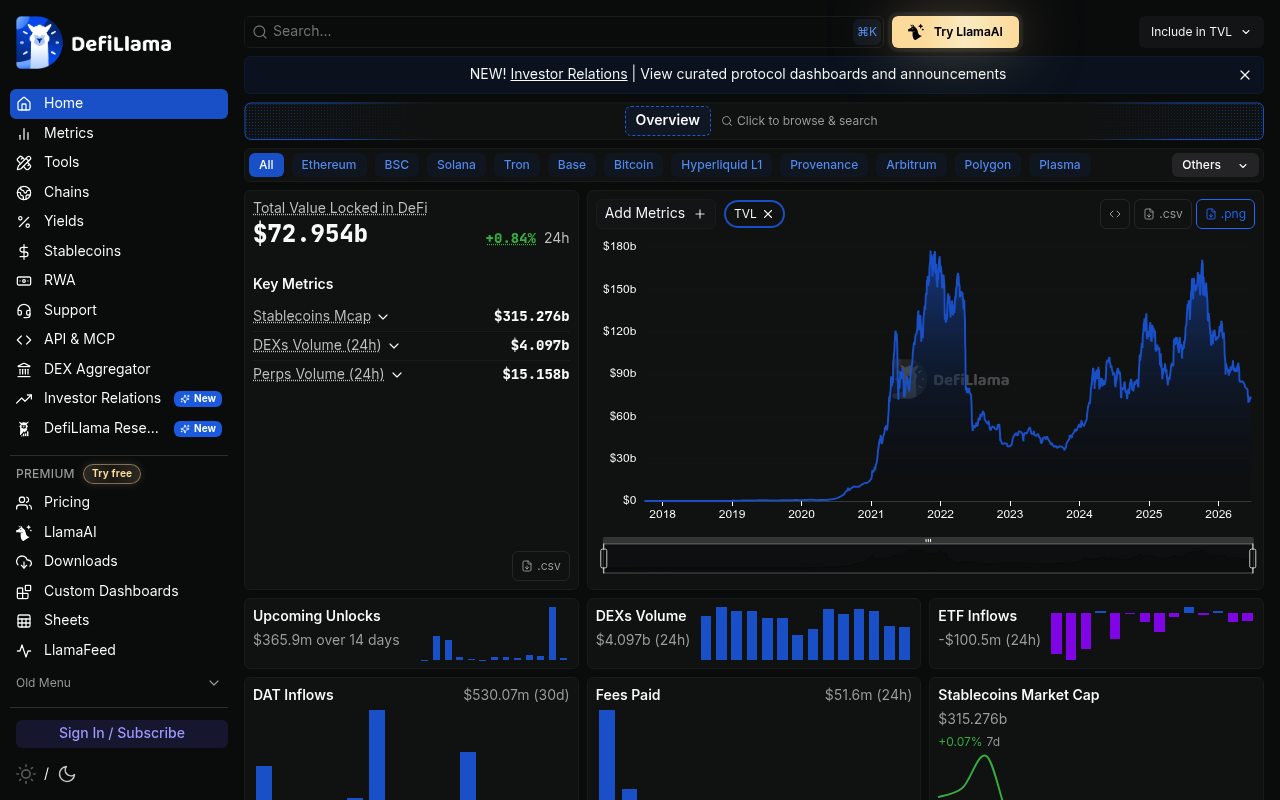
Task: Click the Support headset icon
Action: click(24, 310)
